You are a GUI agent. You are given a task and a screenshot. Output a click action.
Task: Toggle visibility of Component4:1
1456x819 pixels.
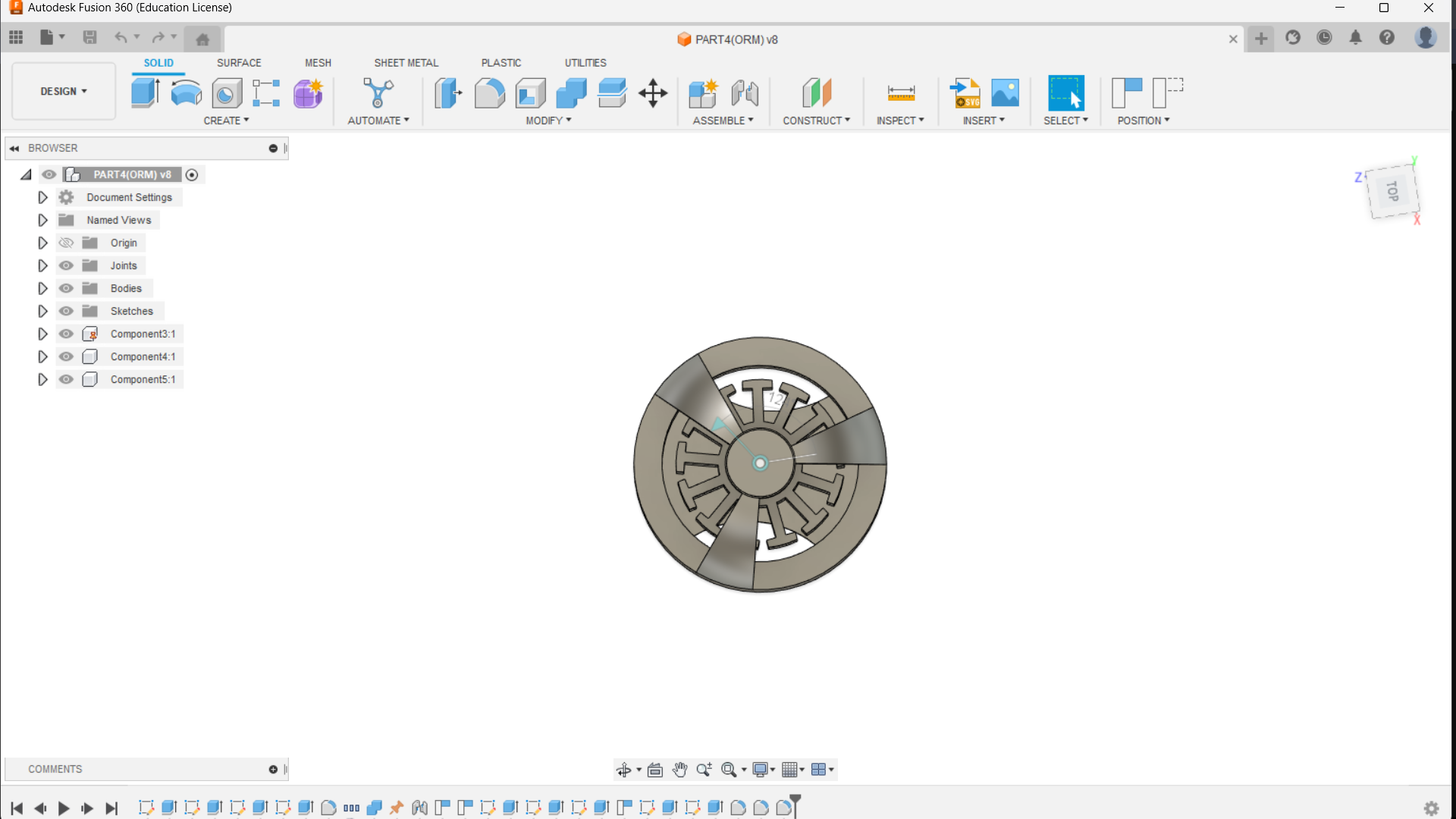pos(67,356)
